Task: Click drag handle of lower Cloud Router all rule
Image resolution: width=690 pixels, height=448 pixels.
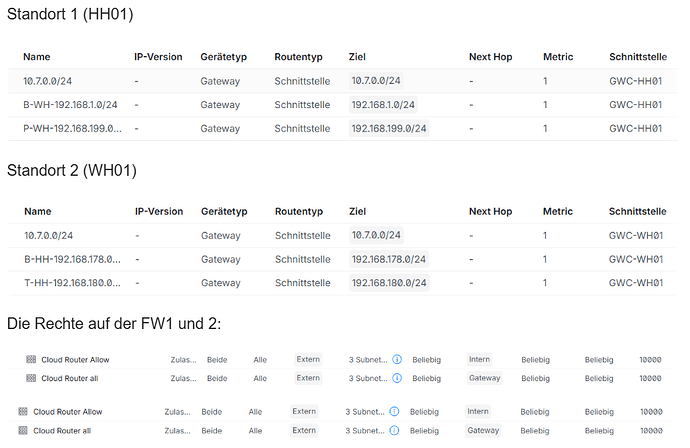Action: pos(23,430)
